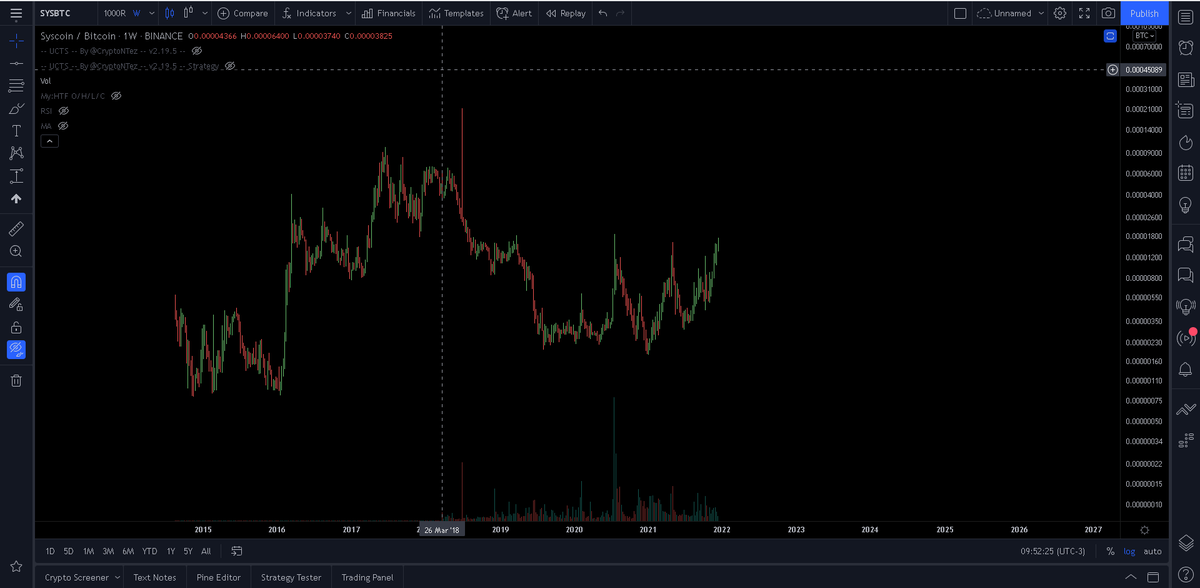Enter fullscreen mode
The image size is (1200, 588).
(x=1084, y=13)
